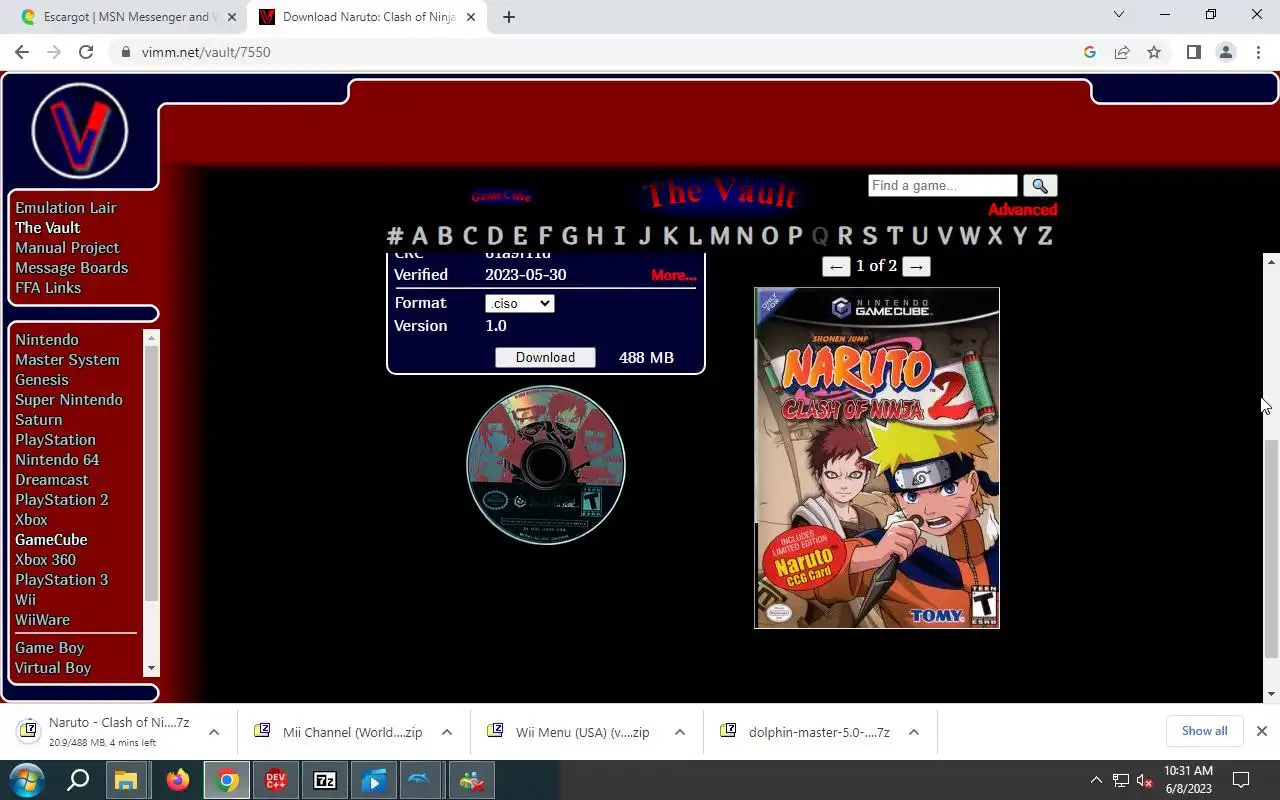Image resolution: width=1280 pixels, height=800 pixels.
Task: Click the address bar URL vimm.net/vault/7550
Action: 206,52
